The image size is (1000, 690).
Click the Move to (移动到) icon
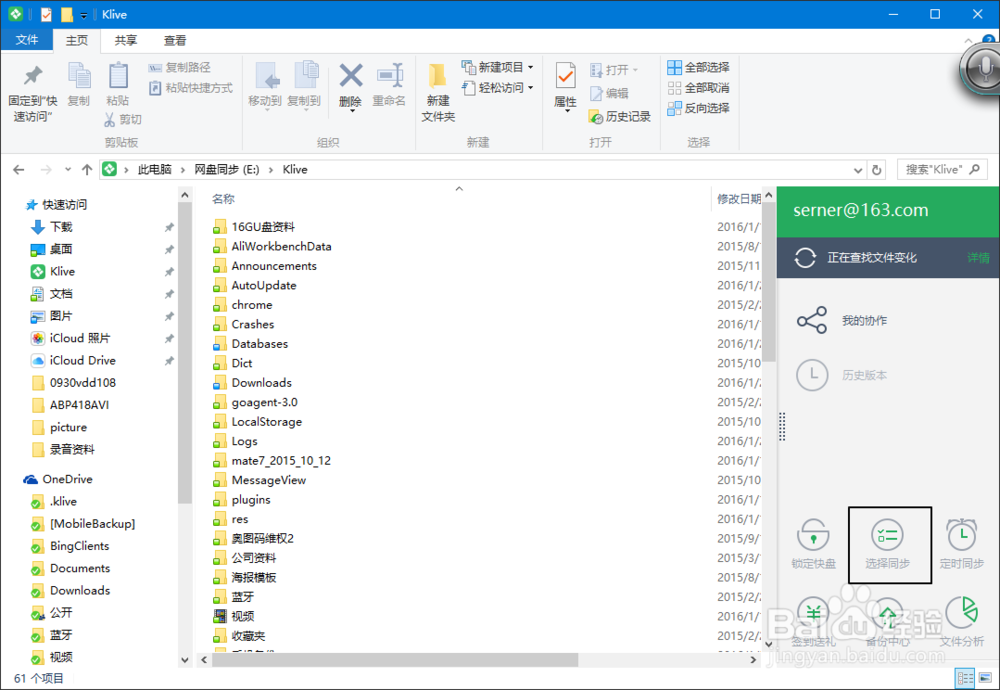pos(267,77)
